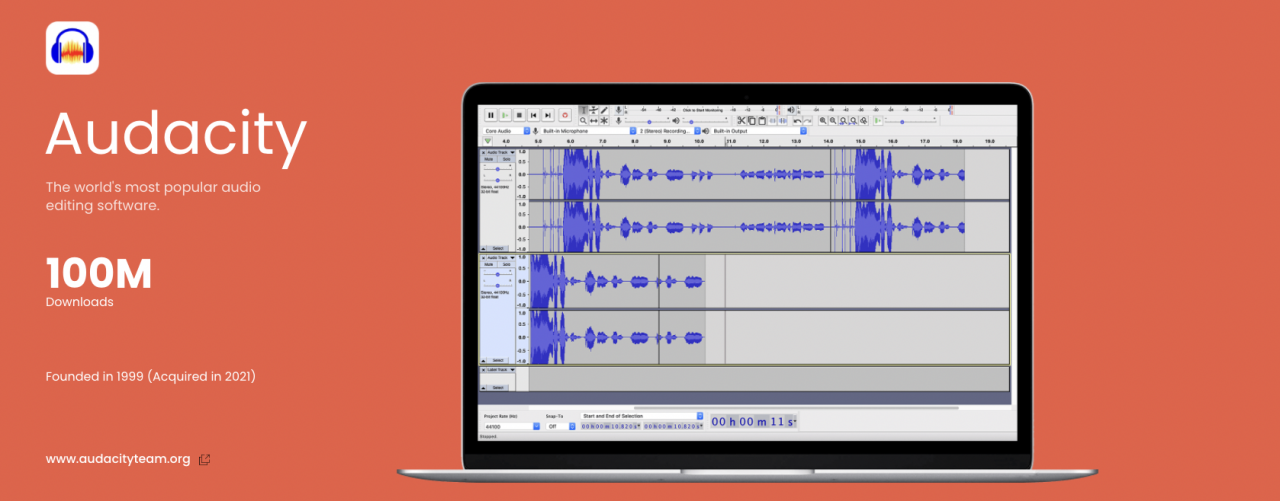
Task: Click the Select button on second track
Action: [497, 360]
